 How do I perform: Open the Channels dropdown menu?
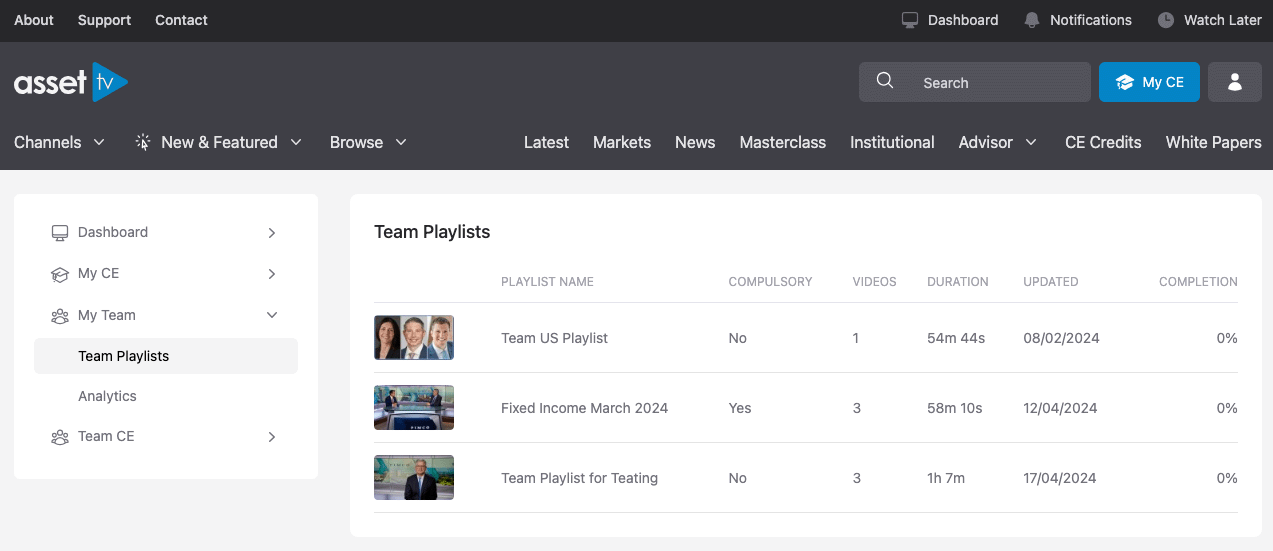(59, 142)
